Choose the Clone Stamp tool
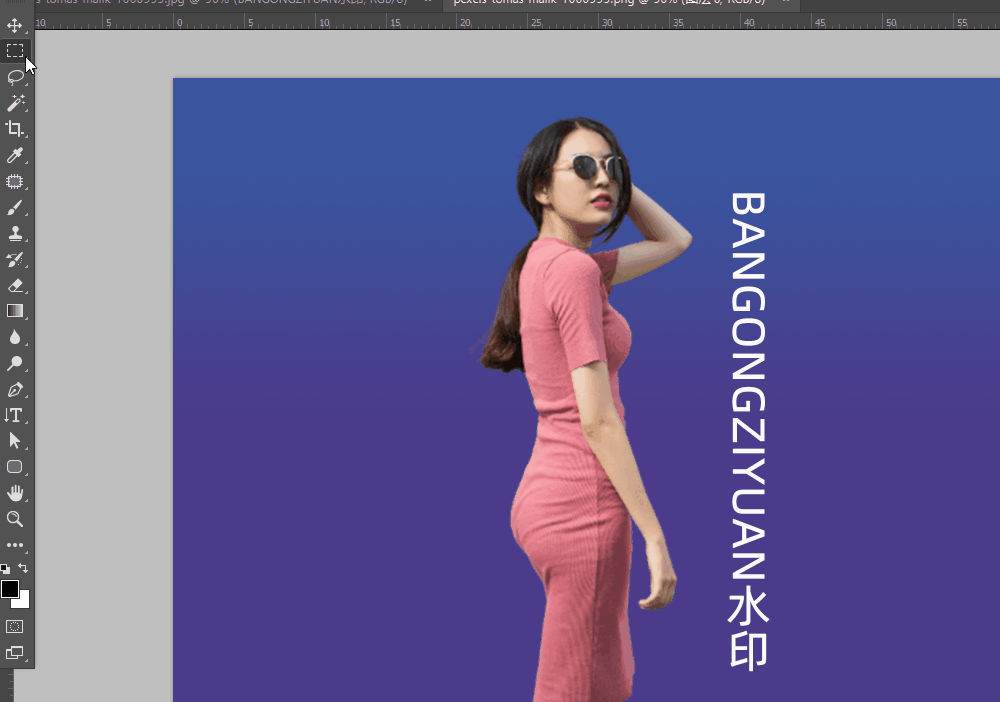The height and width of the screenshot is (702, 1000). pos(15,234)
